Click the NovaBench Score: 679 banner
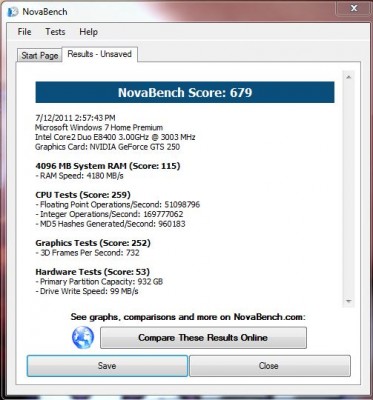Image resolution: width=373 pixels, height=400 pixels. pos(185,92)
